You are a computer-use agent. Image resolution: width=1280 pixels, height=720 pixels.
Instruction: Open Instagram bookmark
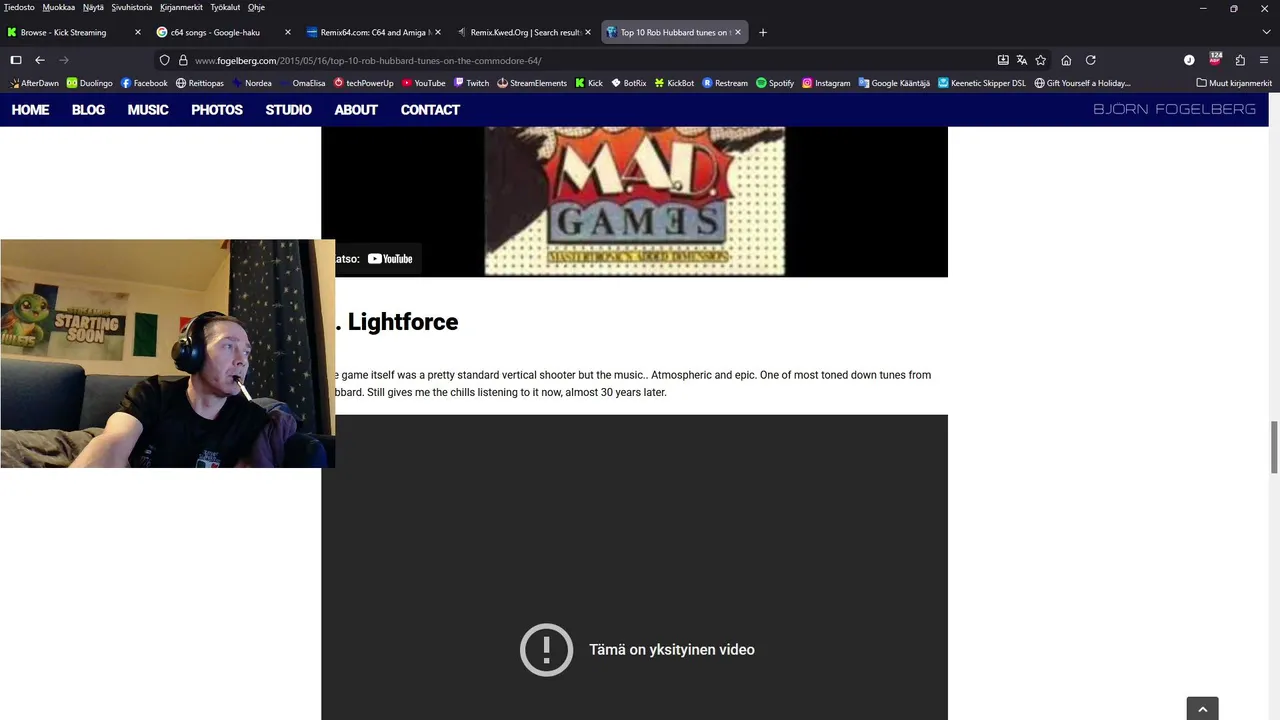[826, 83]
